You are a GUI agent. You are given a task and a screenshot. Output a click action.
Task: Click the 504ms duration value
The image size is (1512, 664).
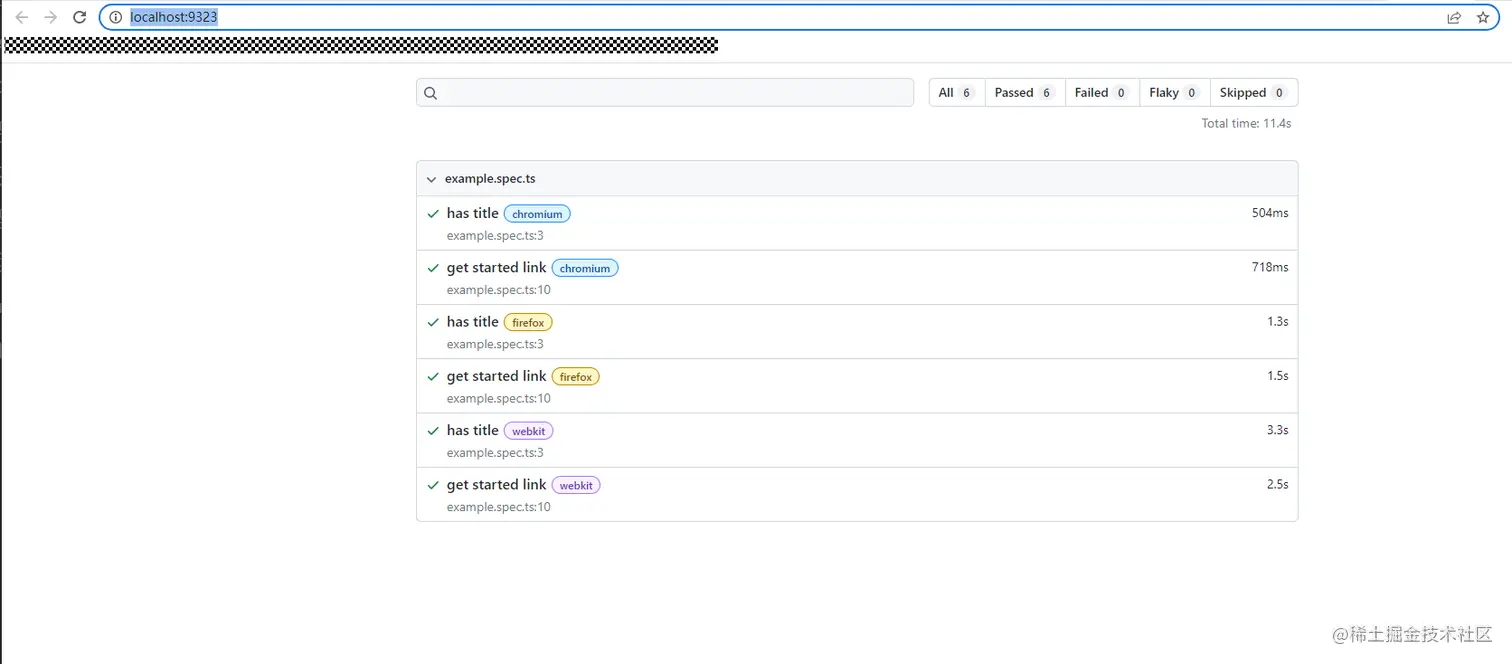1270,213
